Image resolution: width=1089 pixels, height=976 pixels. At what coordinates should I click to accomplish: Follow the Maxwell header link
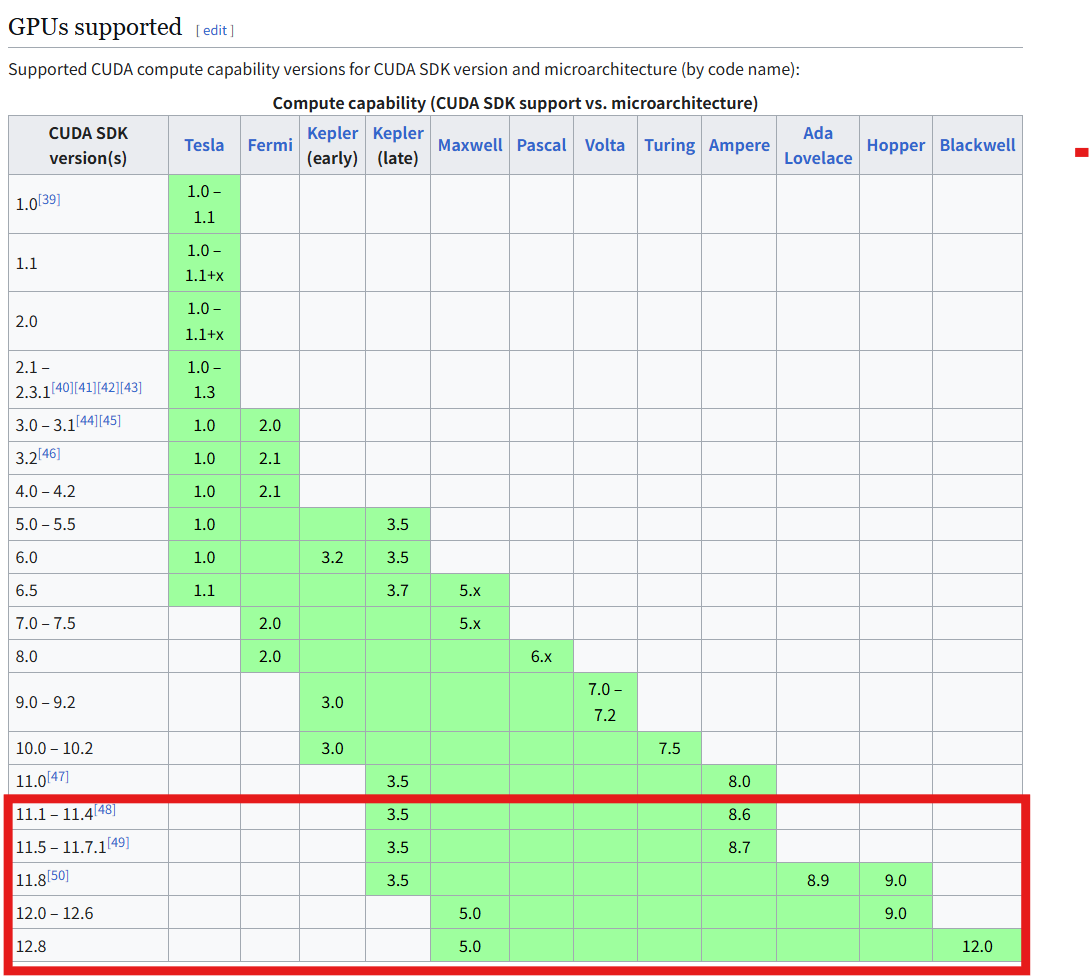coord(470,145)
